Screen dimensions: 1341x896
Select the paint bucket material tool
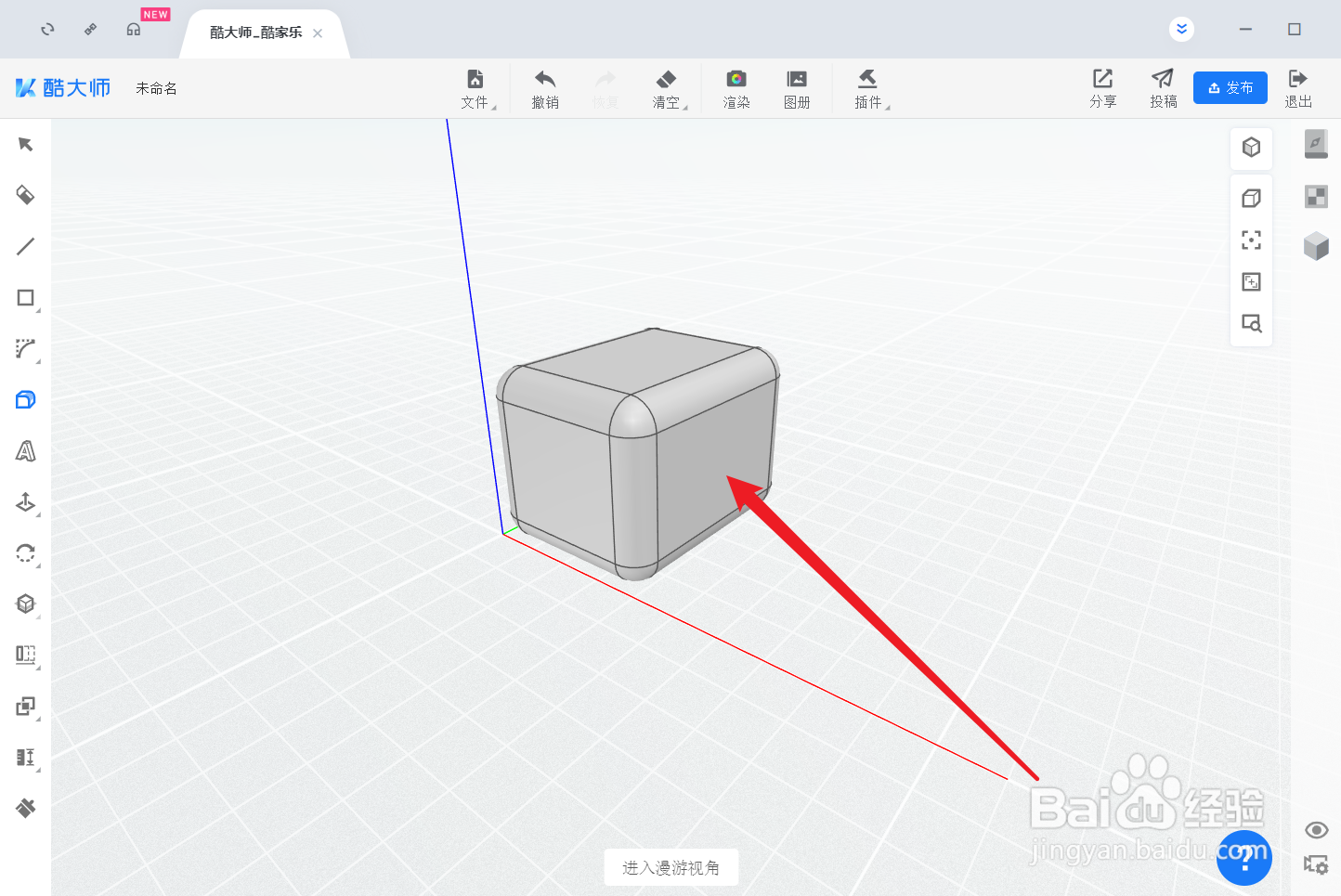[x=25, y=195]
